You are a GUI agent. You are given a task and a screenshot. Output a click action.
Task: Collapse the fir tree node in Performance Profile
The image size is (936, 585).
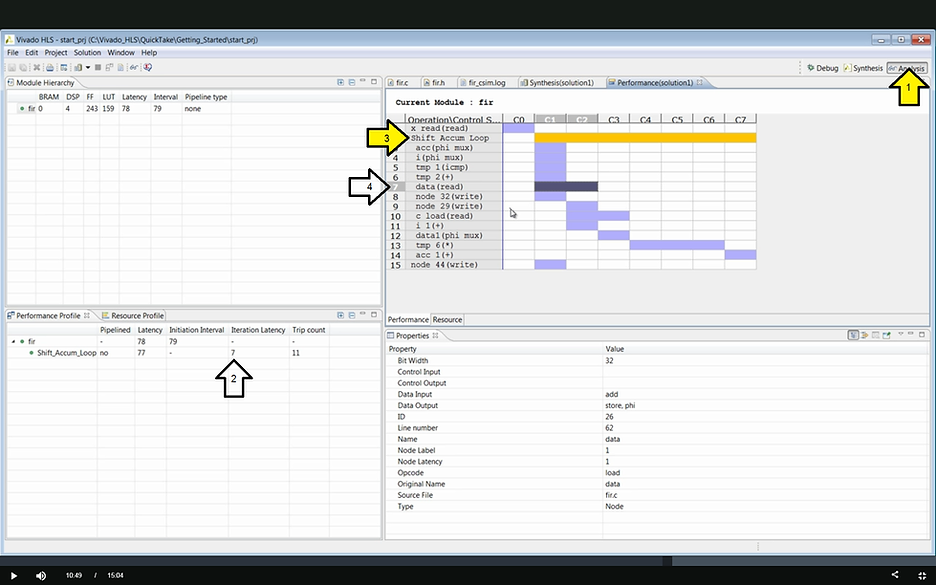tap(13, 342)
